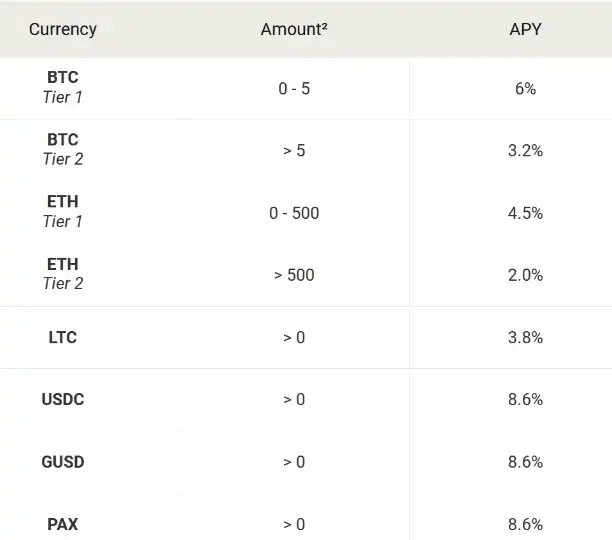Select the BTC Tier 1 currency cell
The image size is (612, 540).
(63, 87)
